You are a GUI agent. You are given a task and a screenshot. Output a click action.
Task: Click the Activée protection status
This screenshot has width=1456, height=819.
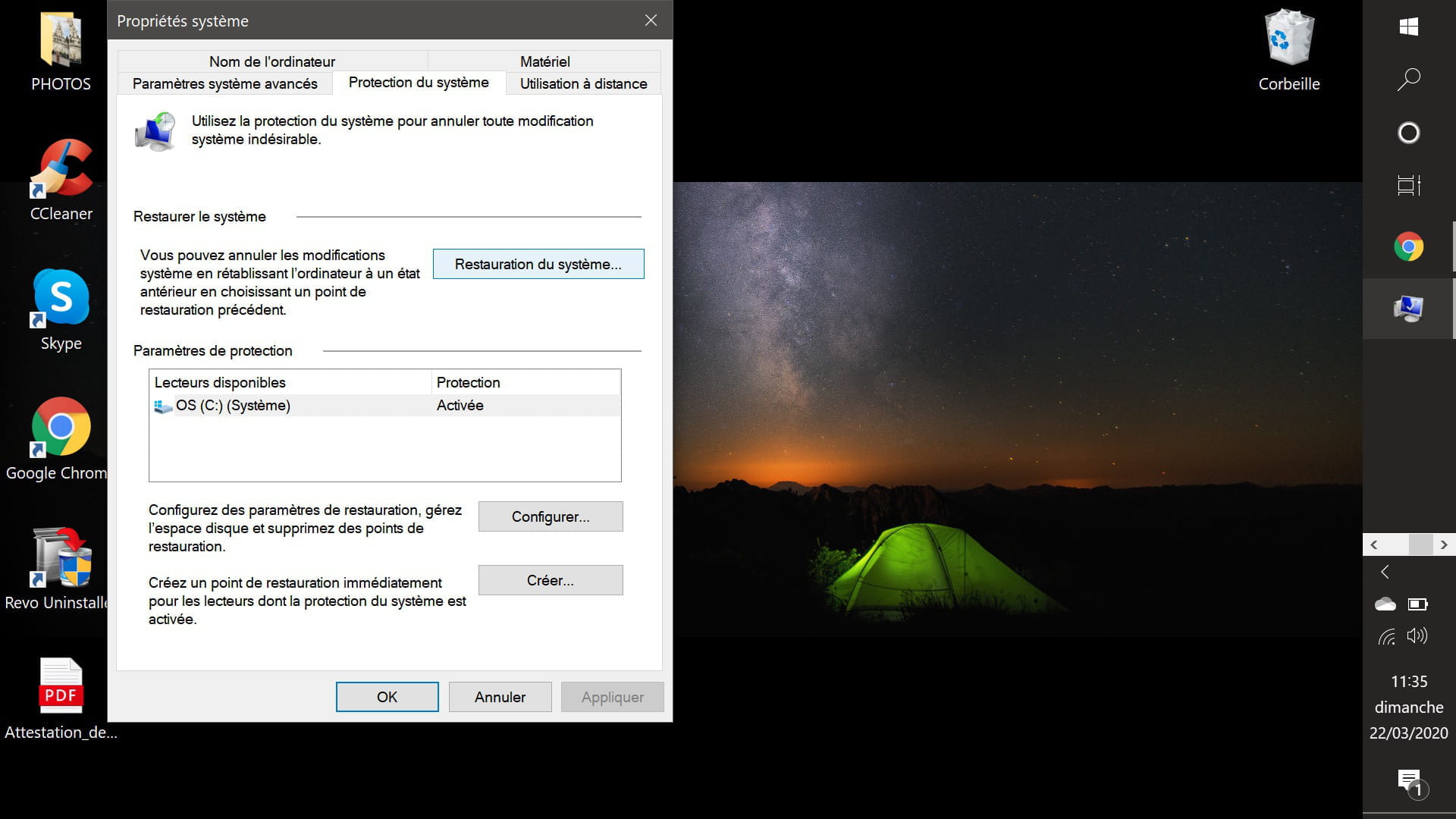click(x=460, y=406)
